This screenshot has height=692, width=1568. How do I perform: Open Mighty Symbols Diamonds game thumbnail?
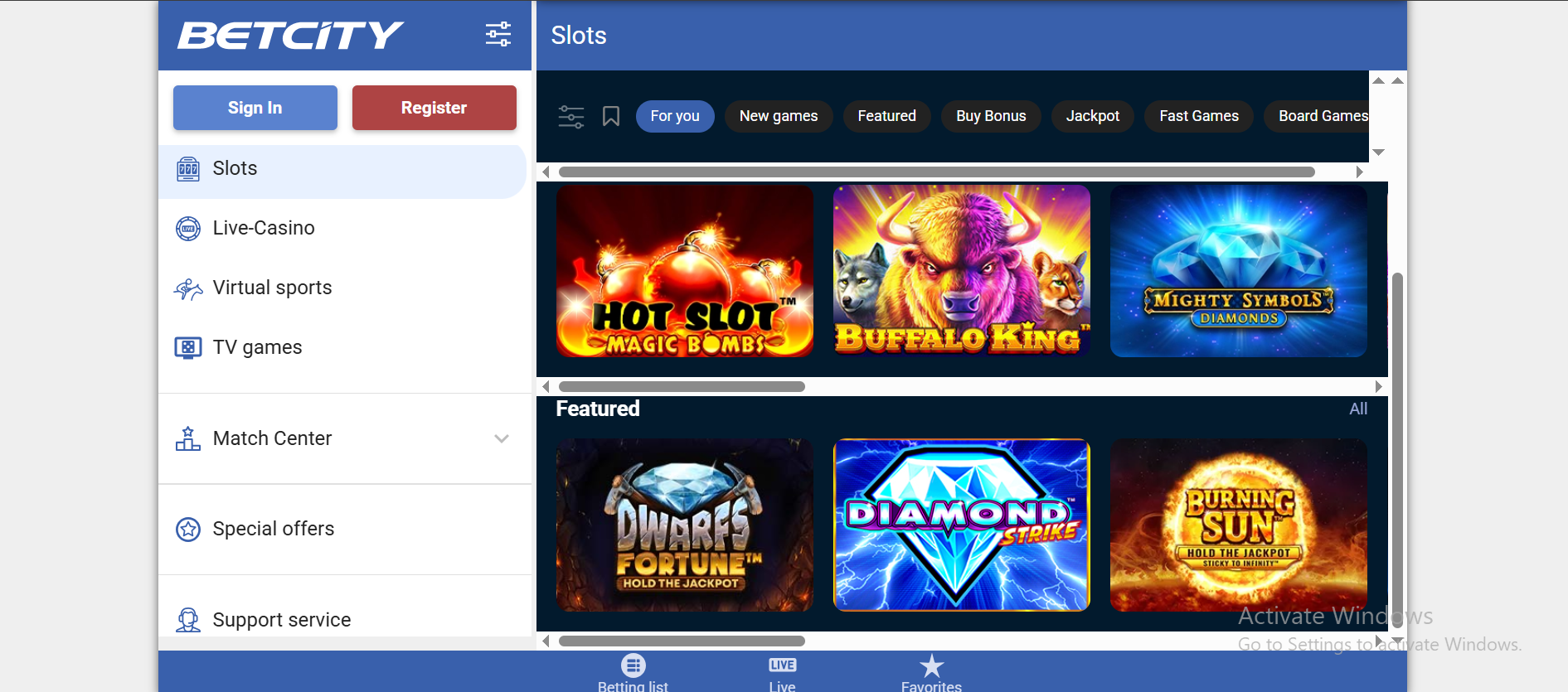pyautogui.click(x=1239, y=271)
